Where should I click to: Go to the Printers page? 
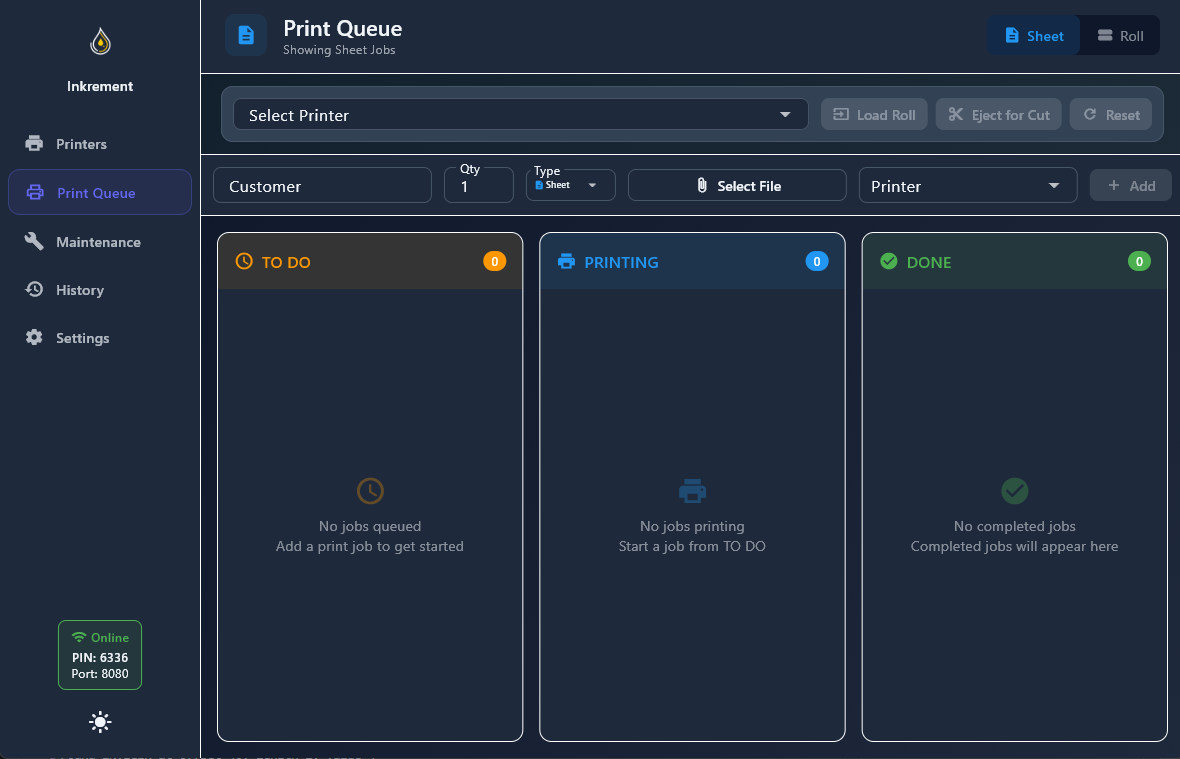(81, 144)
